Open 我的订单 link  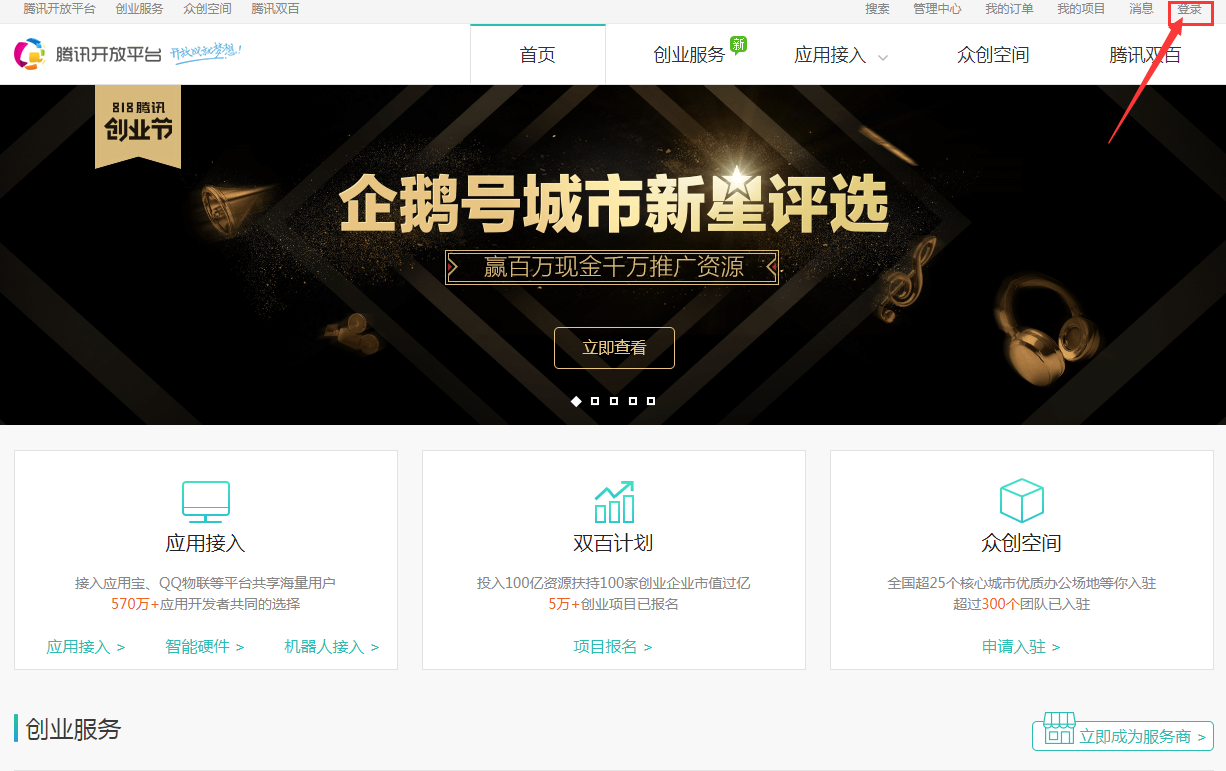click(x=1009, y=9)
